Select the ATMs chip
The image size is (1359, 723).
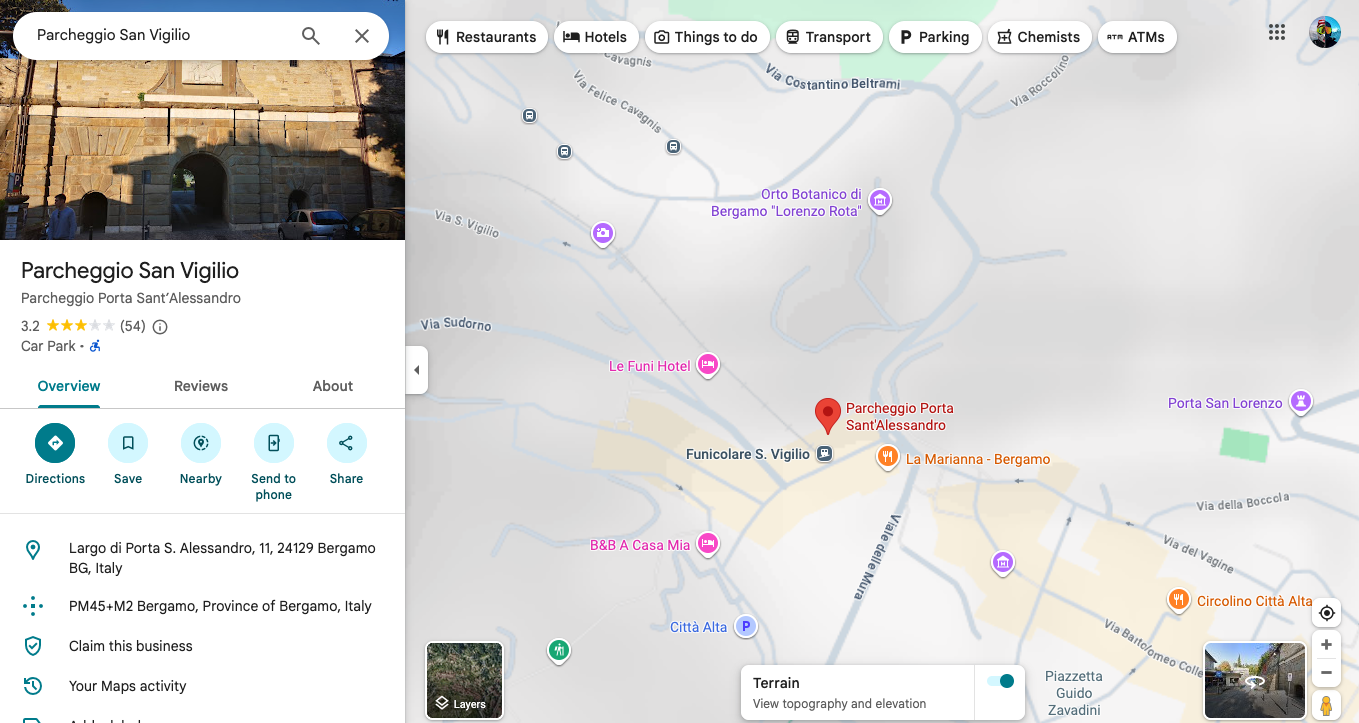(1137, 37)
